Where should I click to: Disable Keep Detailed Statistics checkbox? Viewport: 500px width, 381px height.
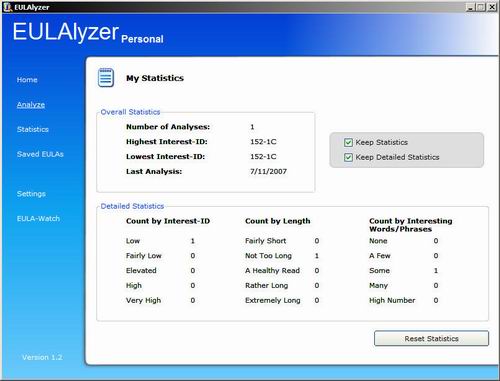(348, 157)
